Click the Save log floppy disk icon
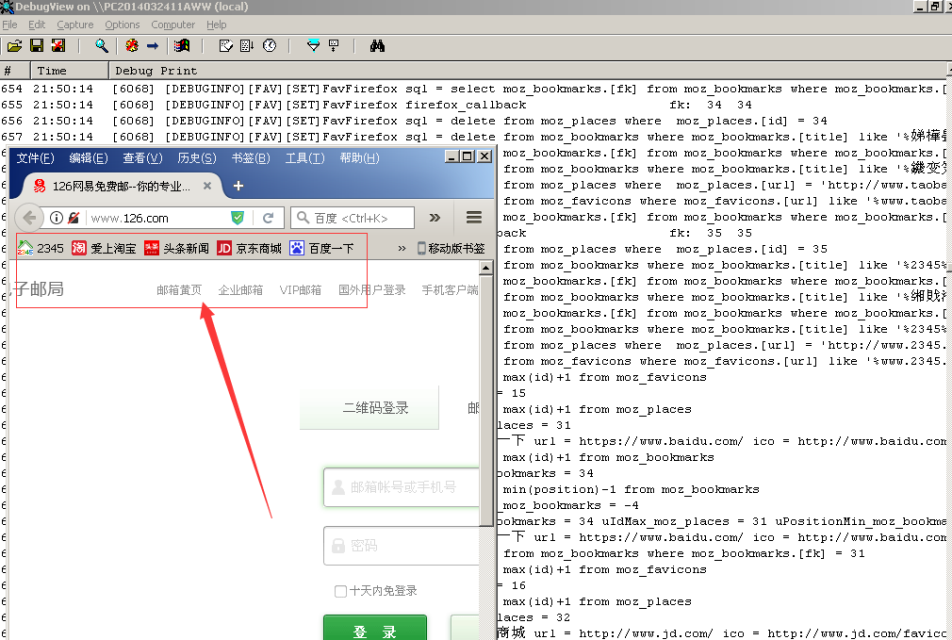This screenshot has height=640, width=952. (x=36, y=46)
